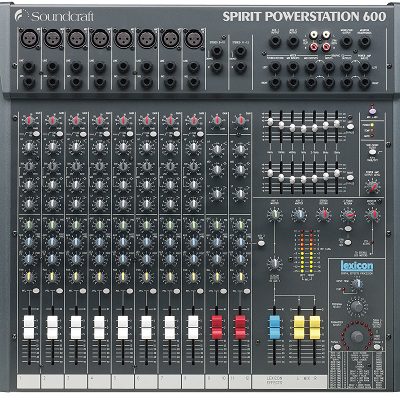Click rightmost slider of lower graphic EQ
The width and height of the screenshot is (400, 400).
tap(337, 173)
